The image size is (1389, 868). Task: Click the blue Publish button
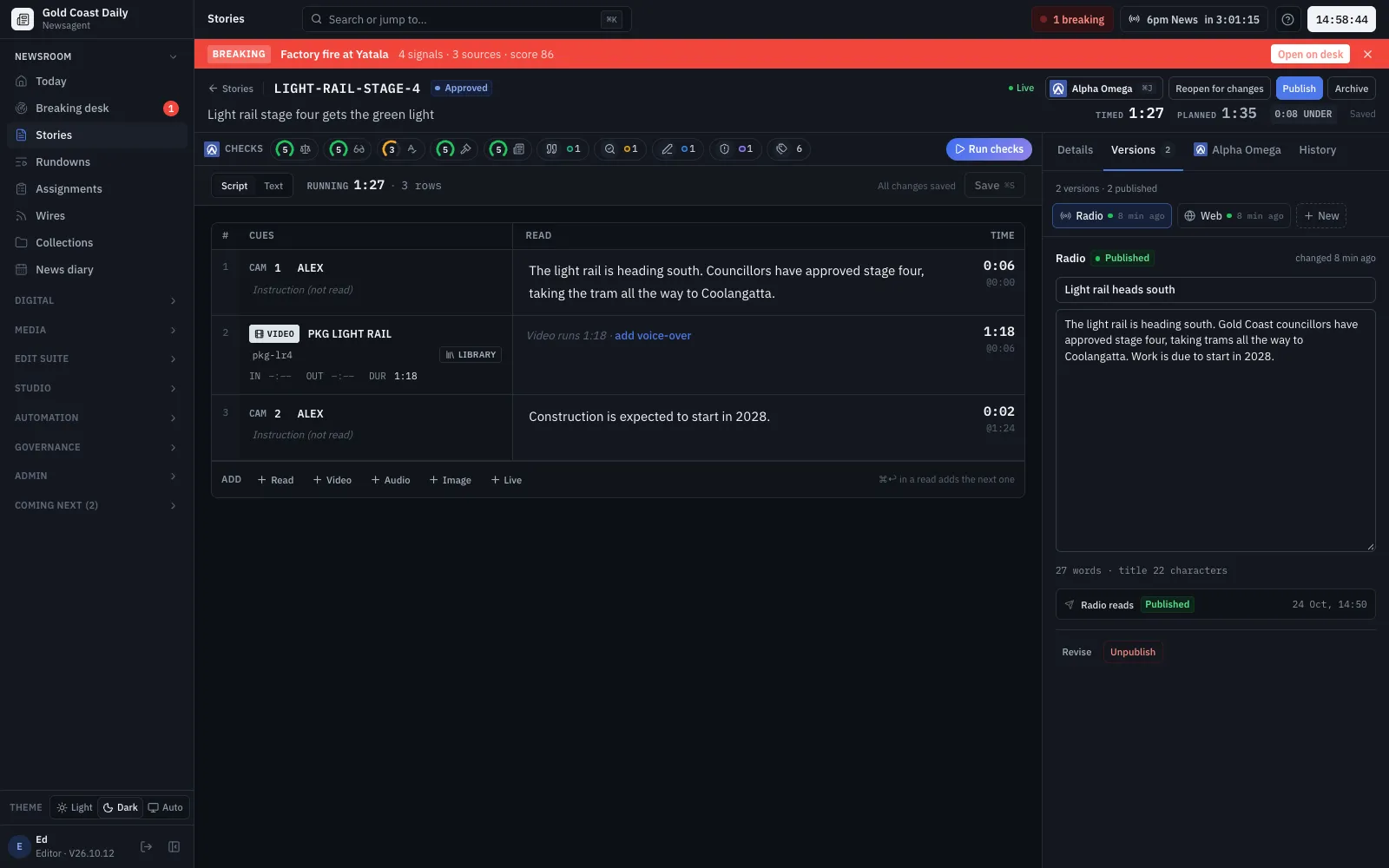click(1299, 89)
